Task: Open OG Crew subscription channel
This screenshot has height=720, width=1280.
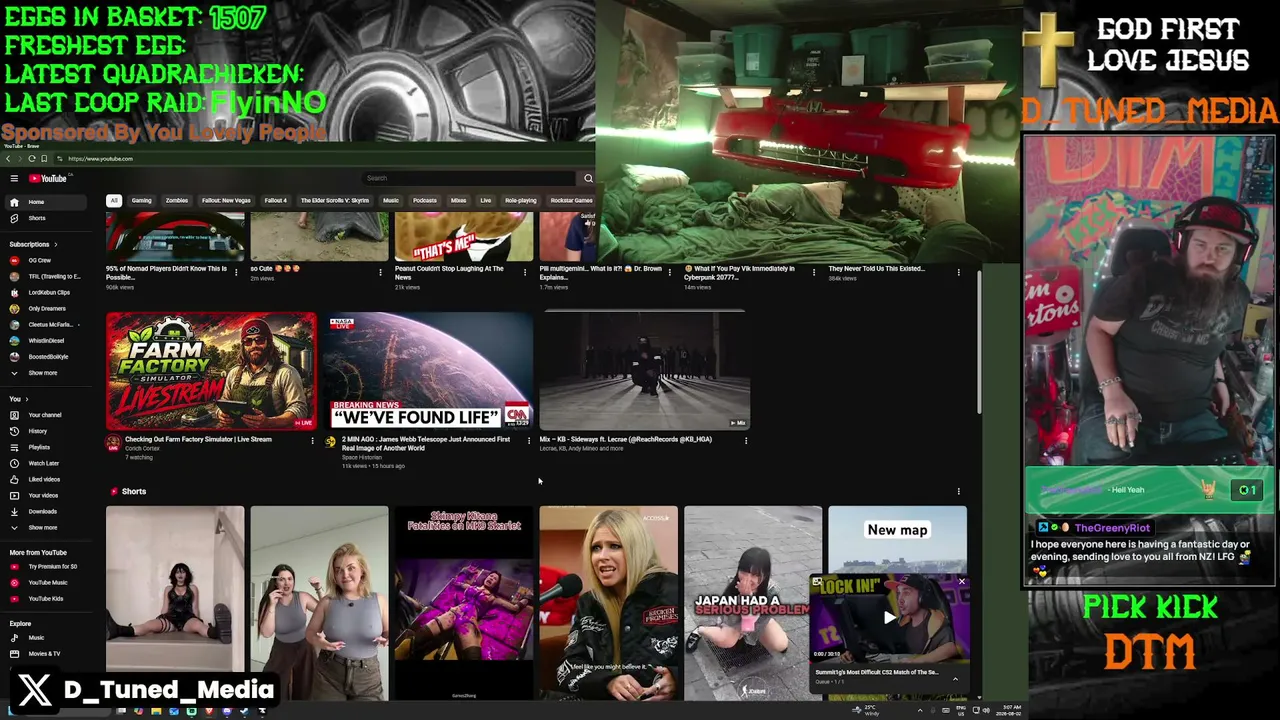Action: [x=47, y=260]
